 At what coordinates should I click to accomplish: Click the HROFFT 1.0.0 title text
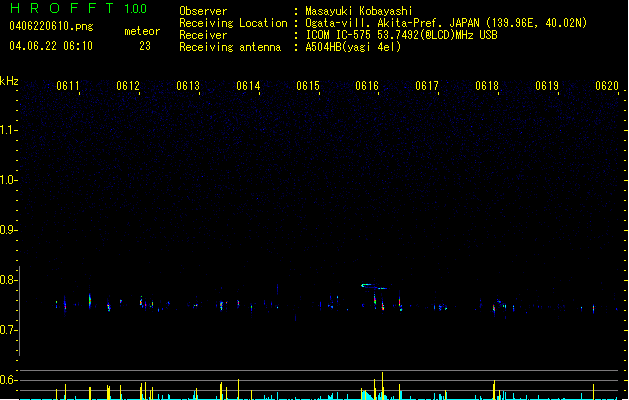coord(78,8)
